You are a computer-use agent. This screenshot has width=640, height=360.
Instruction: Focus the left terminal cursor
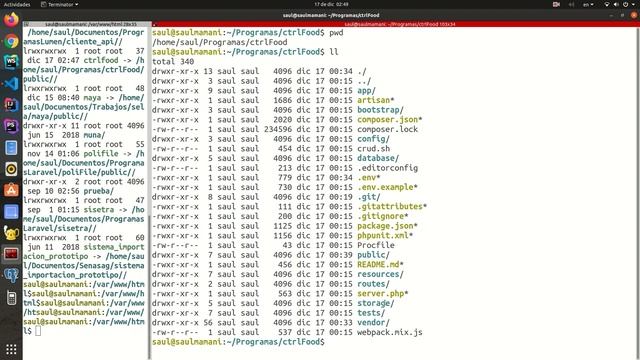(x=38, y=331)
